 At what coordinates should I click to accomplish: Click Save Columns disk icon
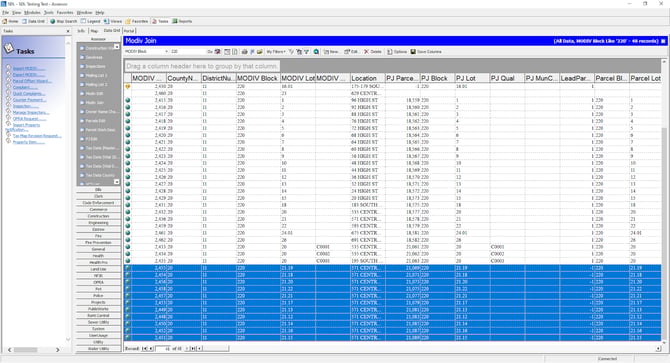413,52
